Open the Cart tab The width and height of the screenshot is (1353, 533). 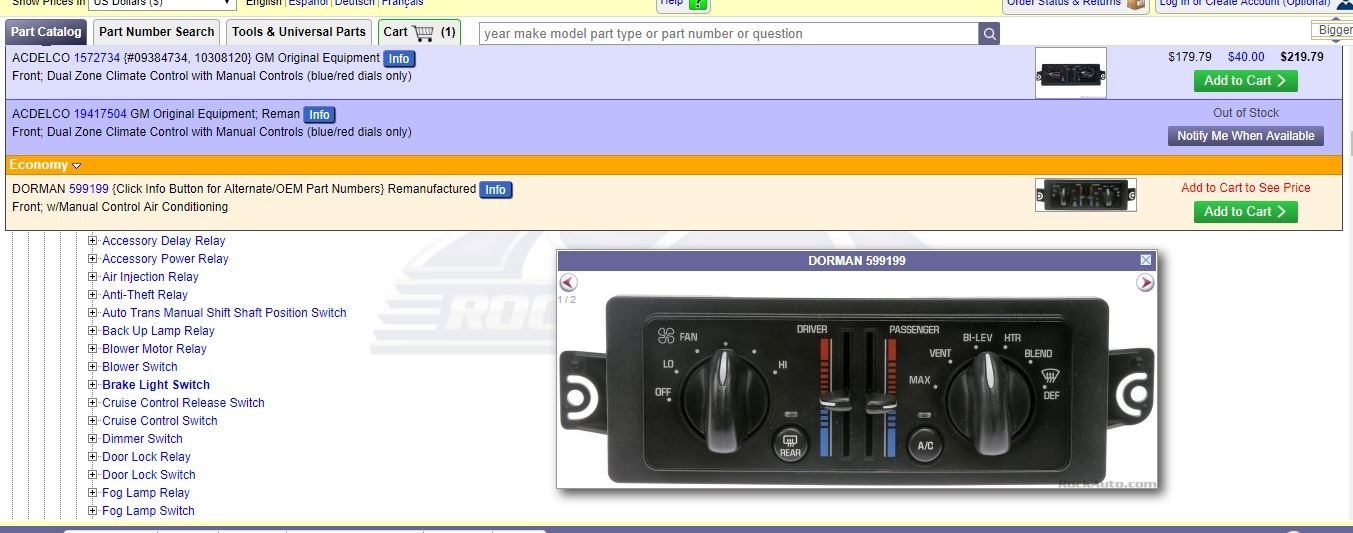tap(419, 32)
